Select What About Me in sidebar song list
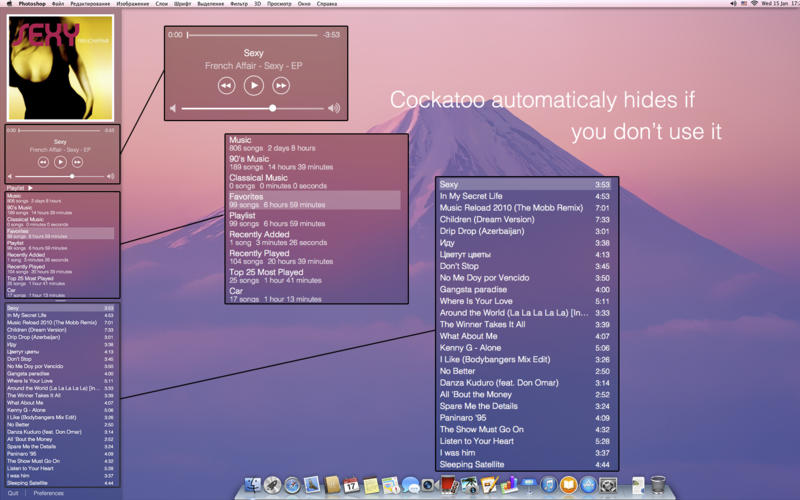Screen dimensions: 800x500 pyautogui.click(x=60, y=403)
